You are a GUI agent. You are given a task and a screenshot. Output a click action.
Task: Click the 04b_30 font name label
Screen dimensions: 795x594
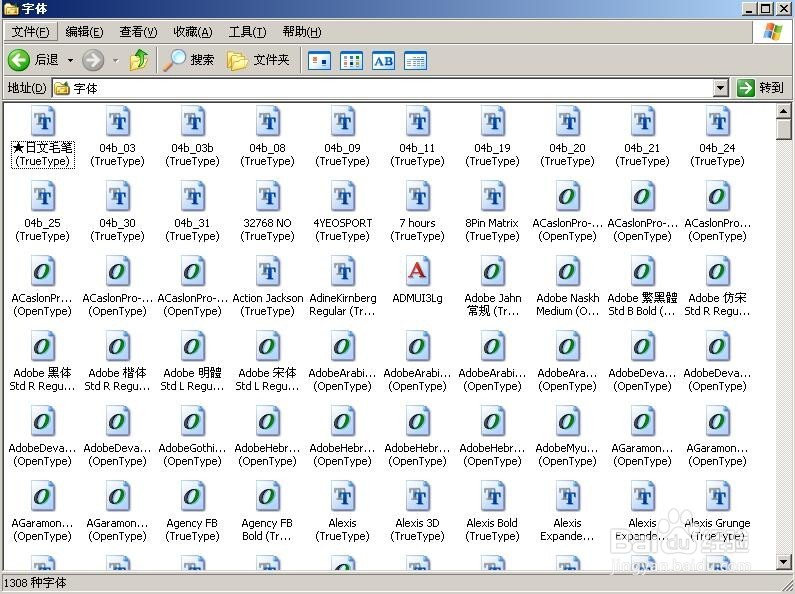[118, 230]
